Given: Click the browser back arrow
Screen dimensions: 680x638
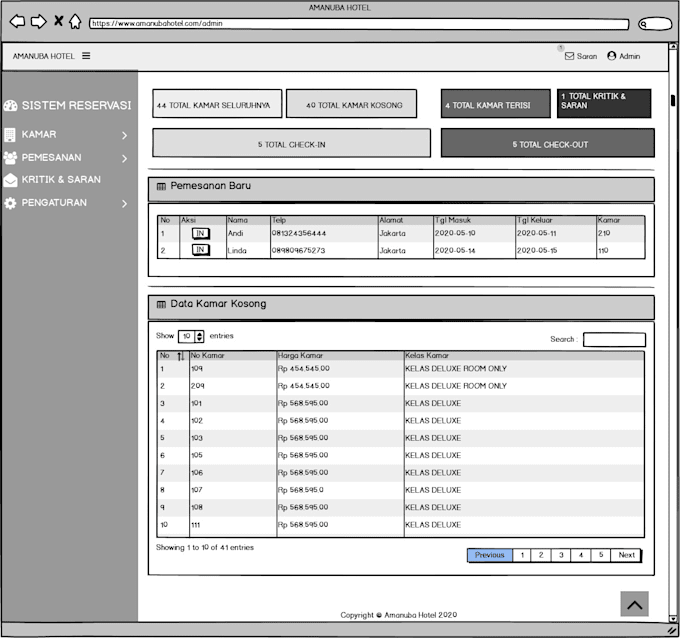Looking at the screenshot, I should [17, 21].
